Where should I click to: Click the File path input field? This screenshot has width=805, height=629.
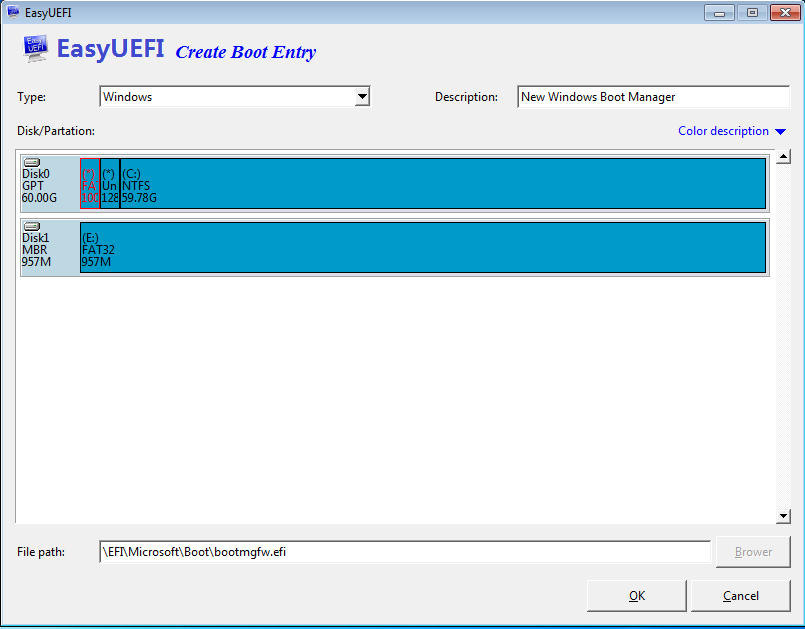pos(405,552)
